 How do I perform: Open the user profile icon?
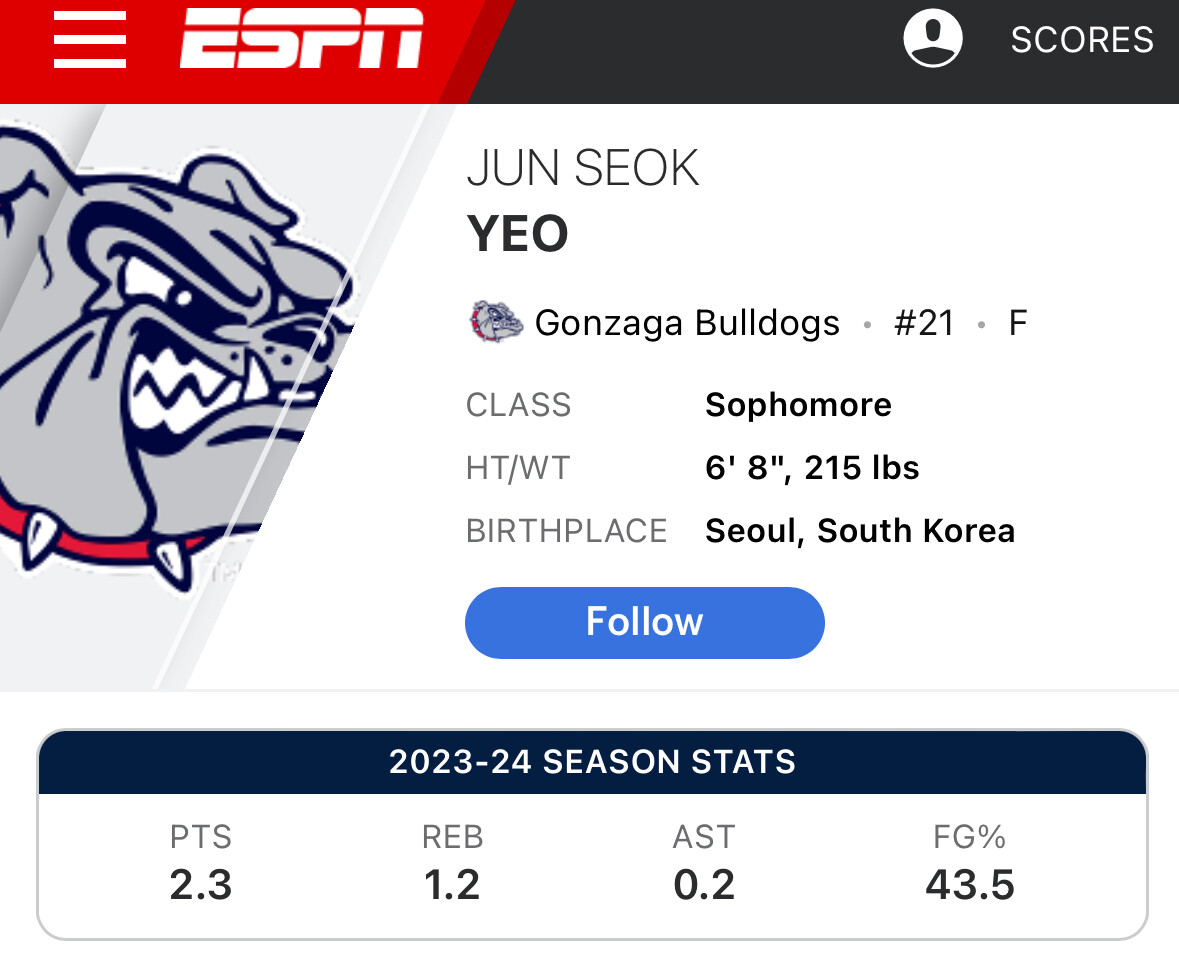(x=932, y=40)
